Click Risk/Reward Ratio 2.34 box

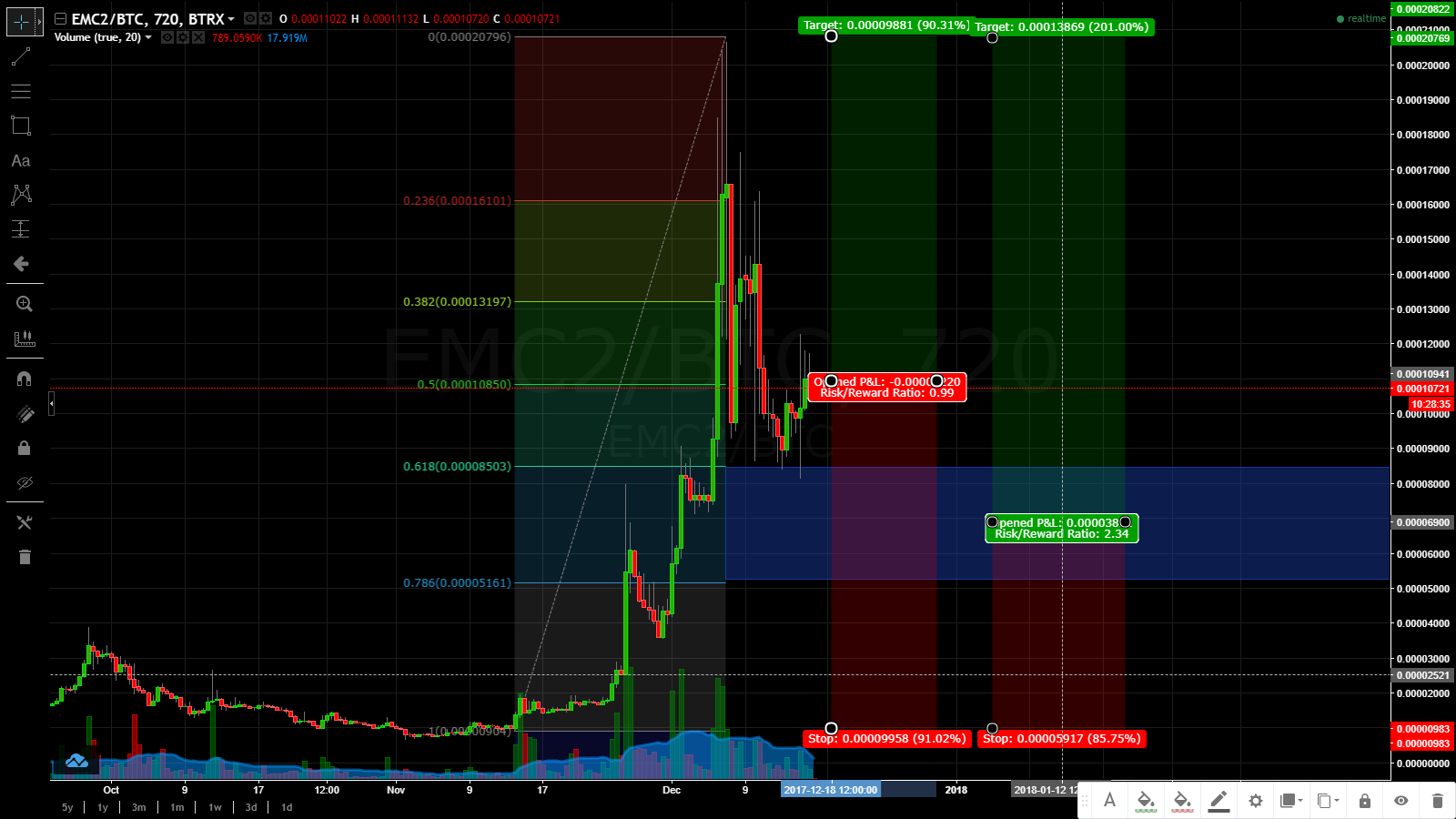coord(1062,529)
